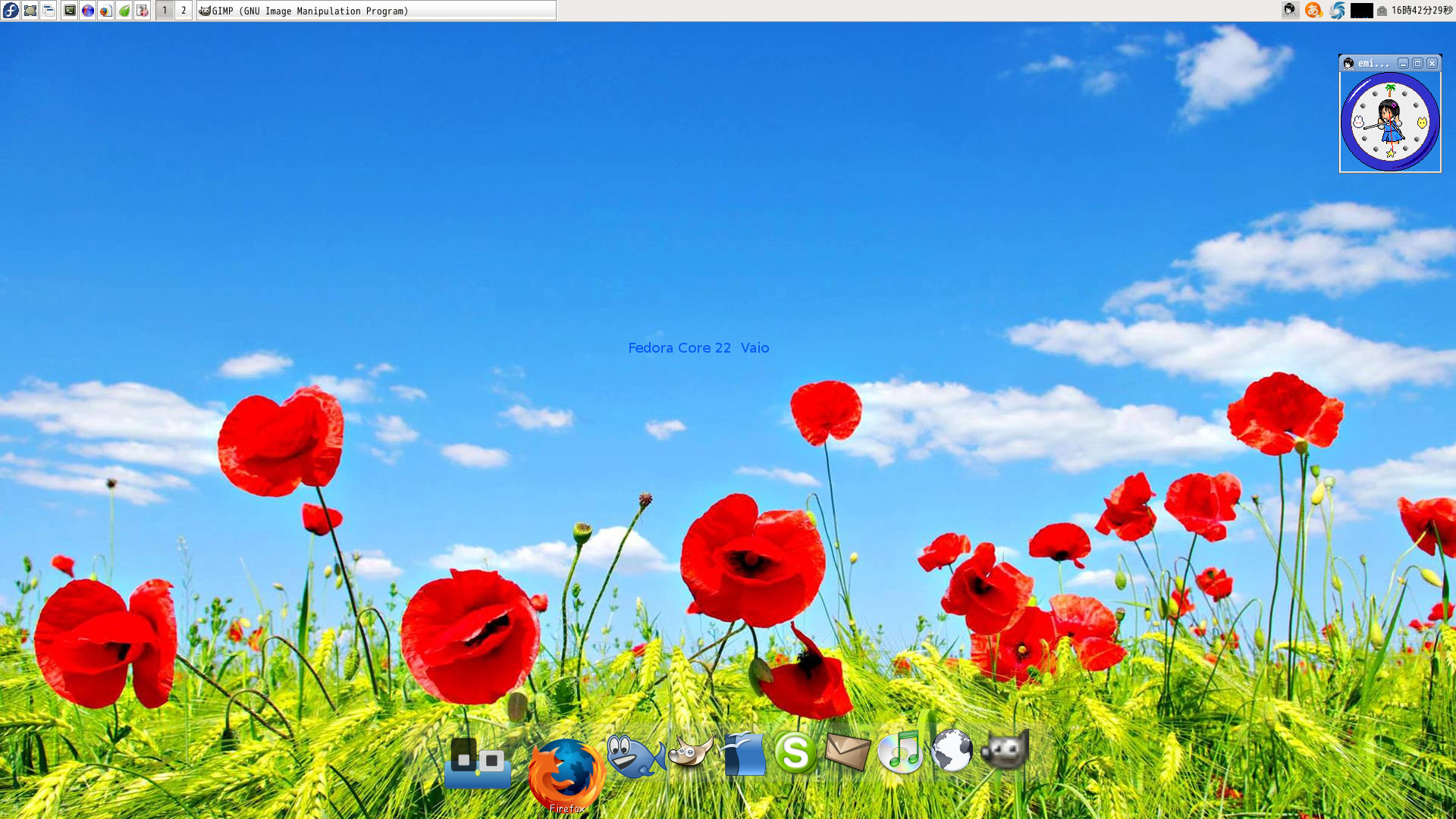This screenshot has height=819, width=1456.
Task: Launch the terminal from the top panel
Action: tap(70, 11)
